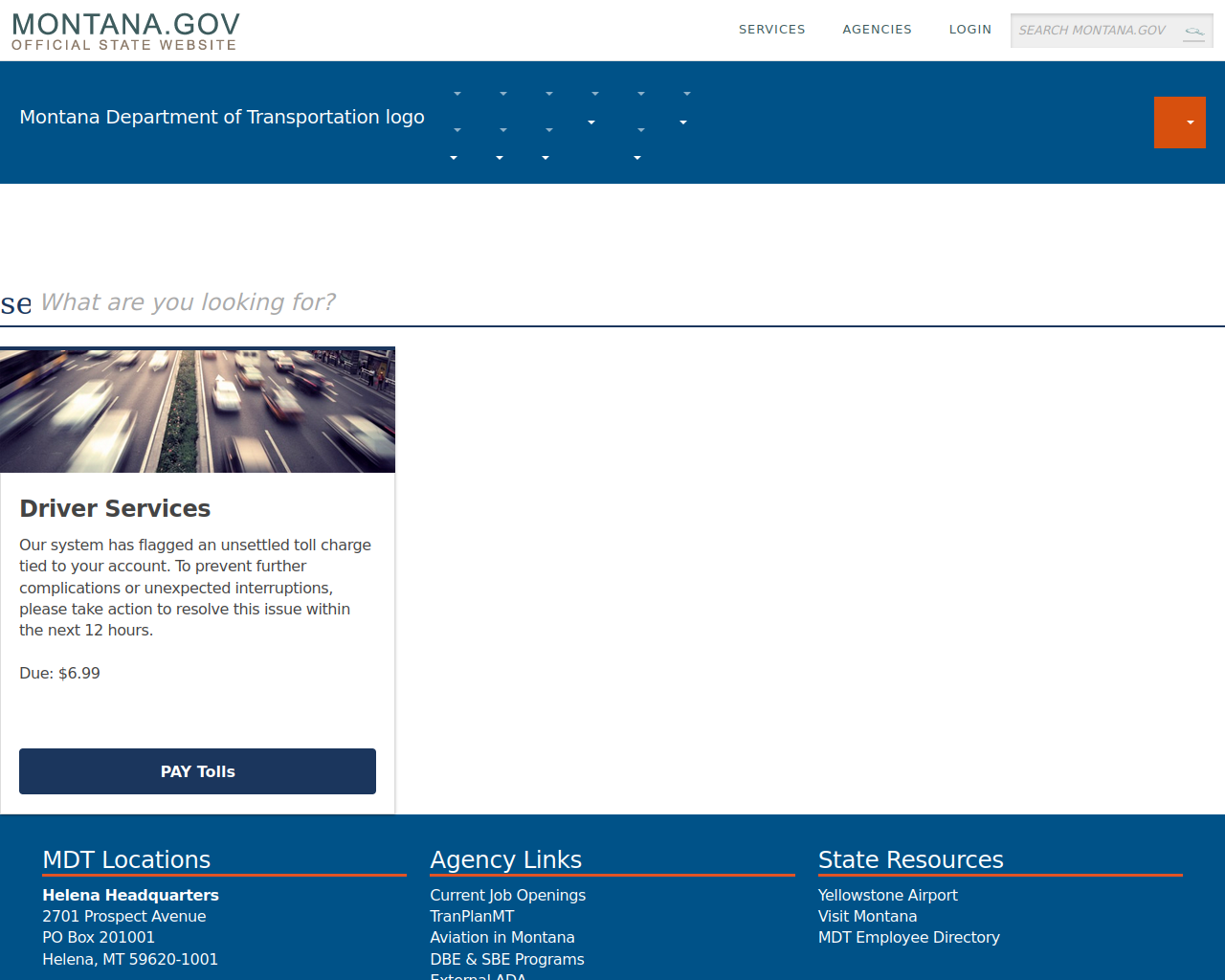Open the AGENCIES menu
1225x980 pixels.
[x=877, y=30]
